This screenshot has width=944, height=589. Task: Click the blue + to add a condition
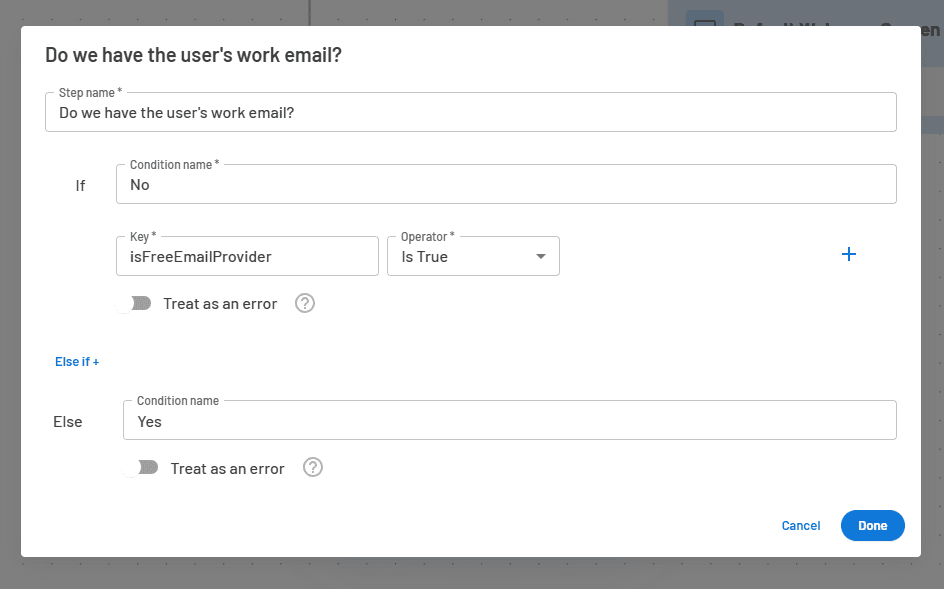849,254
